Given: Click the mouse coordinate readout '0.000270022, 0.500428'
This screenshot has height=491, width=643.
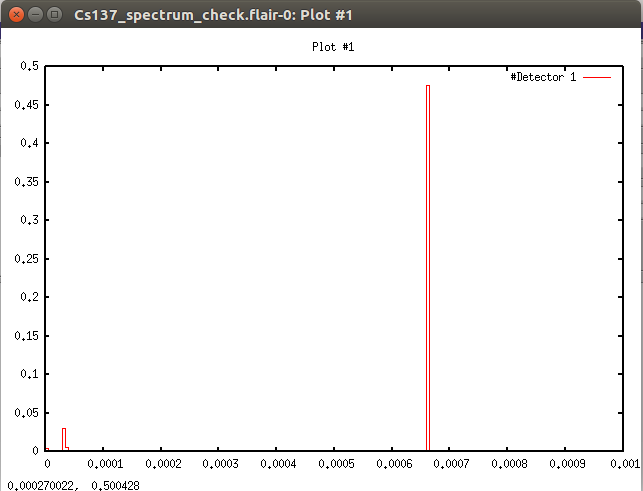Looking at the screenshot, I should 74,486.
